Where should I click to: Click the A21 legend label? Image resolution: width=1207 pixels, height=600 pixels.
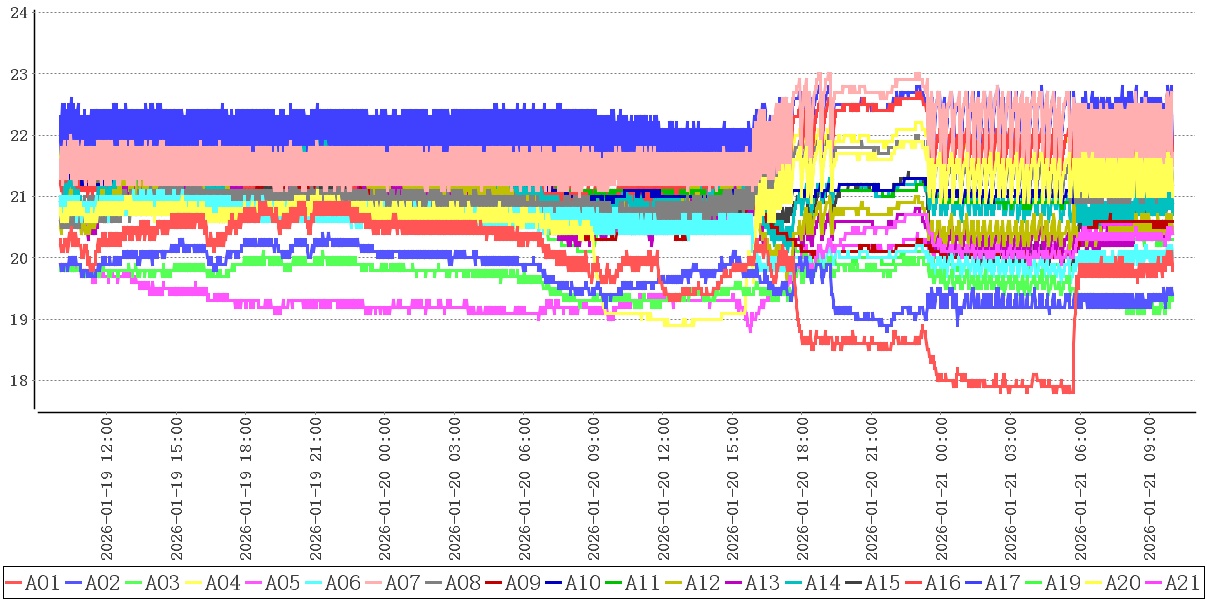[x=1182, y=582]
